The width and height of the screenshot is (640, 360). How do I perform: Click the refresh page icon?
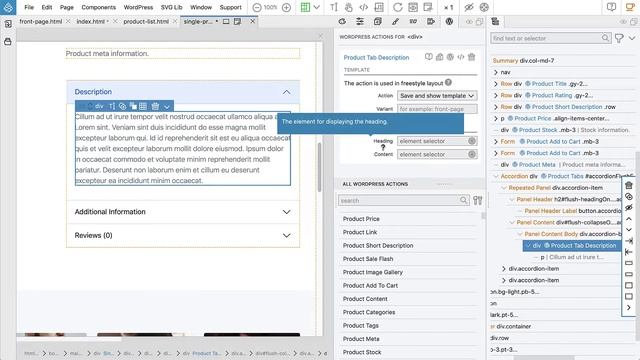click(398, 7)
